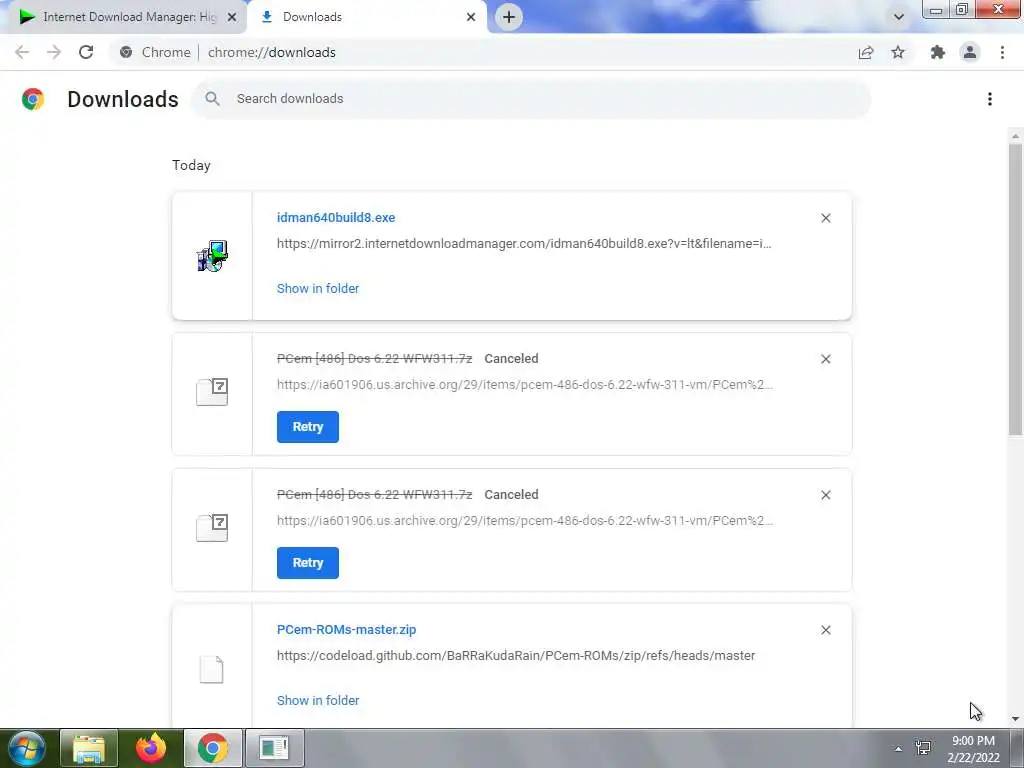Open Windows Start menu
The image size is (1024, 768).
26,748
